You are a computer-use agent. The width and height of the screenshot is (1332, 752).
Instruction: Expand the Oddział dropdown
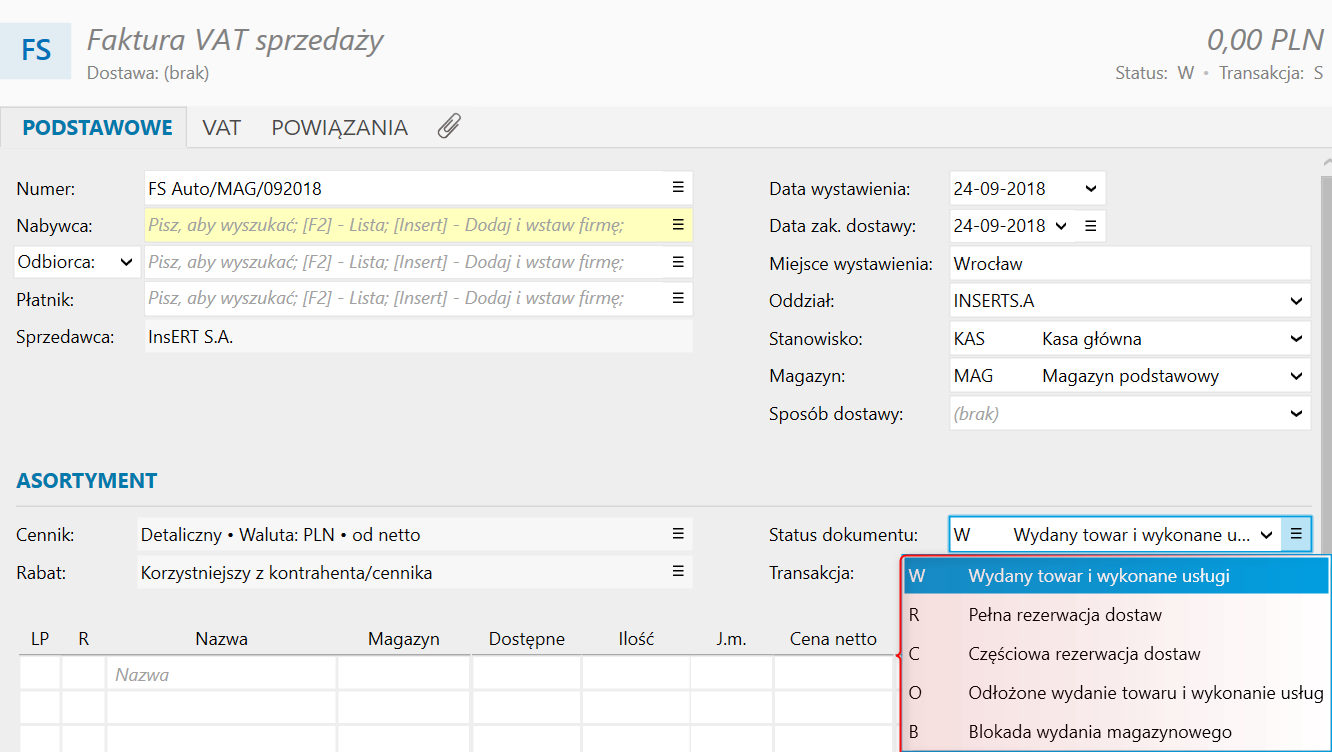(1297, 300)
